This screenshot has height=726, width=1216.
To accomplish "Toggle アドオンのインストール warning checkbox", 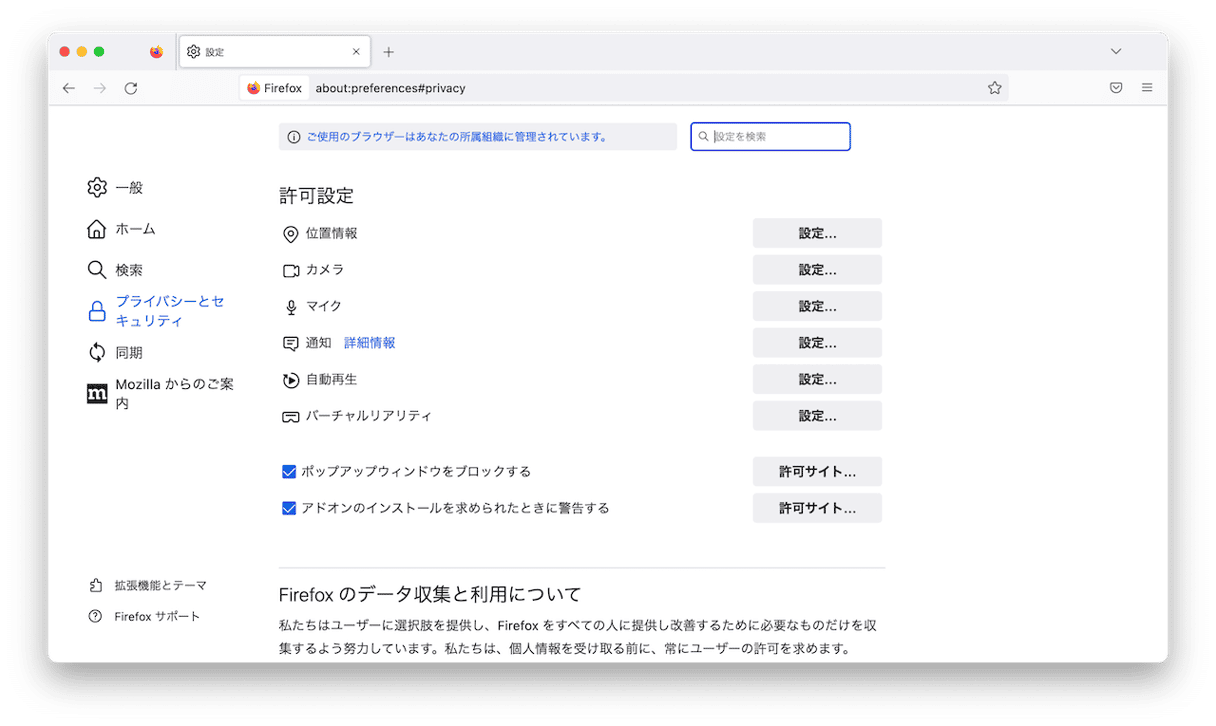I will coord(289,508).
